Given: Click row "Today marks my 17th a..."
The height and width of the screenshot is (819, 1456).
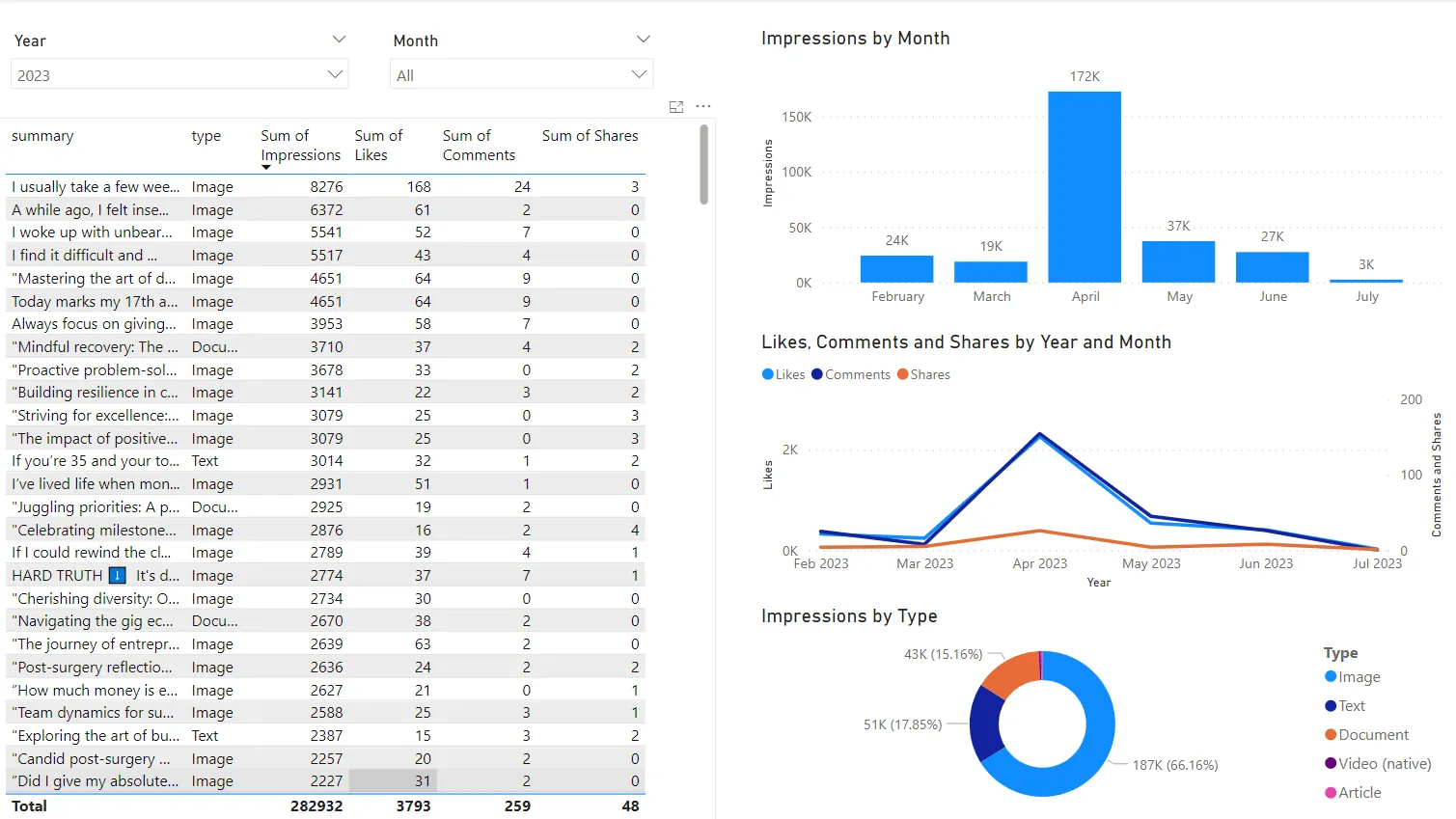Looking at the screenshot, I should pos(325,301).
